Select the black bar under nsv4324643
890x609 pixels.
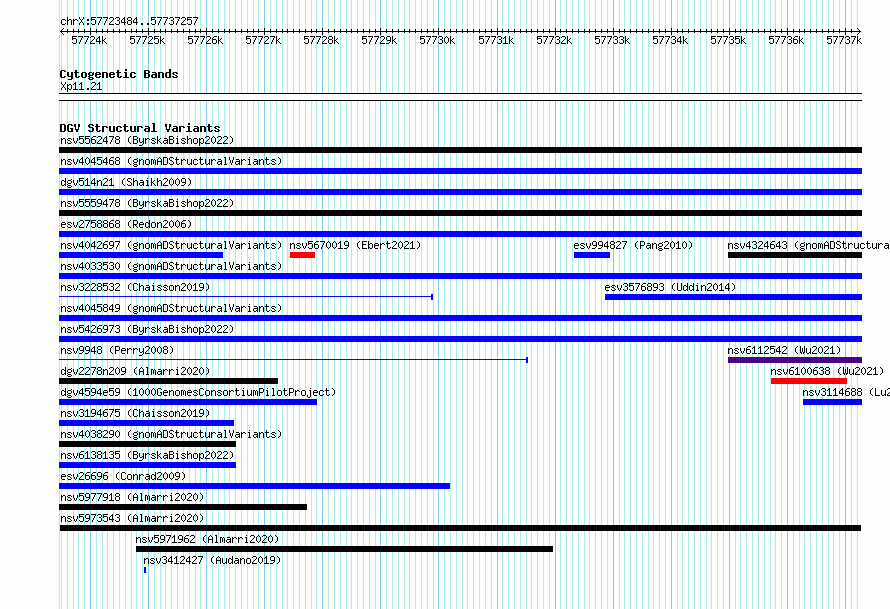[x=795, y=255]
